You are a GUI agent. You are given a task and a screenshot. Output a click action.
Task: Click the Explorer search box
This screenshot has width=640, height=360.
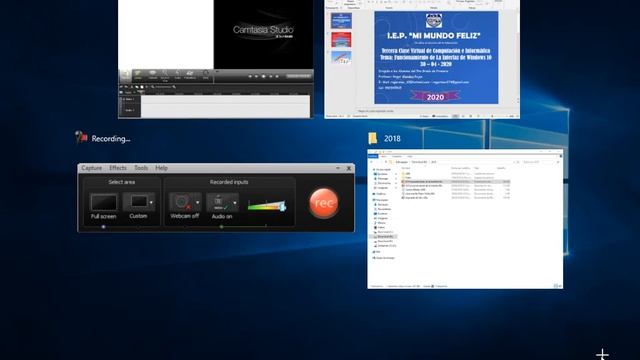click(x=540, y=162)
